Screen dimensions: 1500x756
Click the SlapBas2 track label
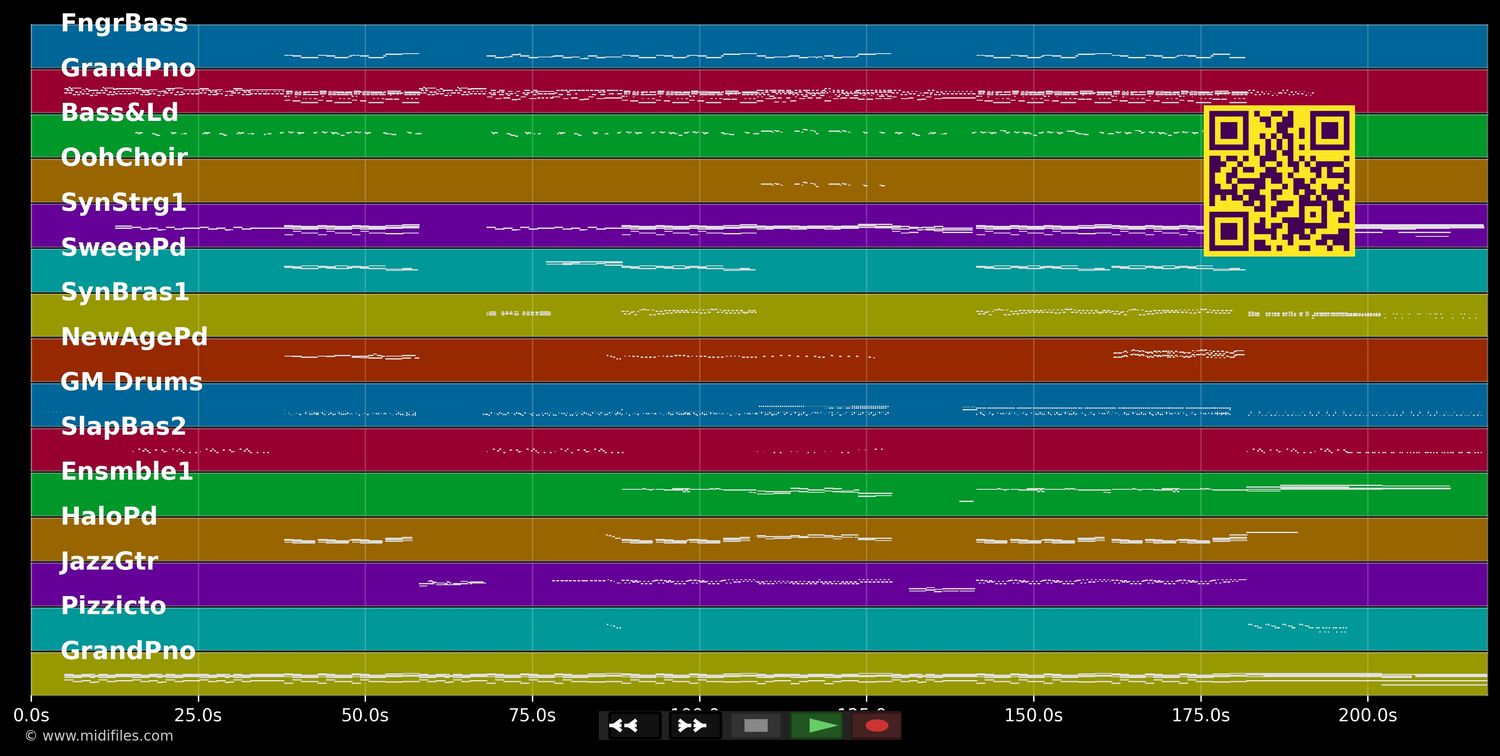(124, 427)
